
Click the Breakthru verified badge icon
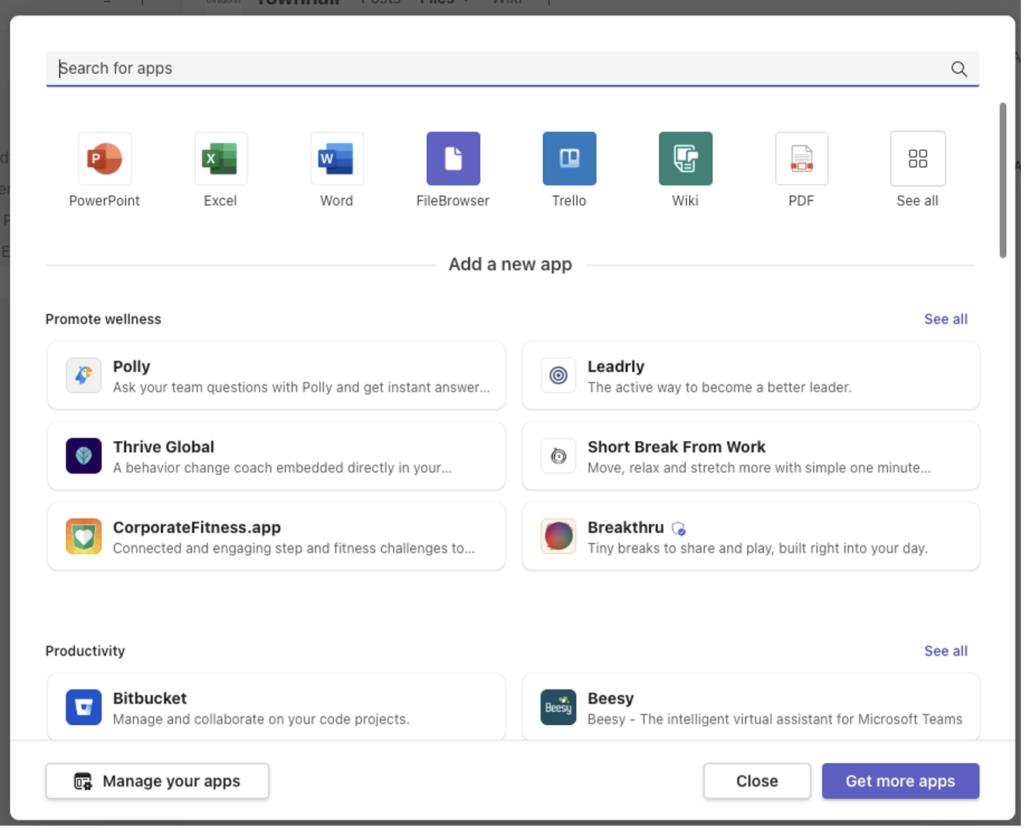(679, 528)
